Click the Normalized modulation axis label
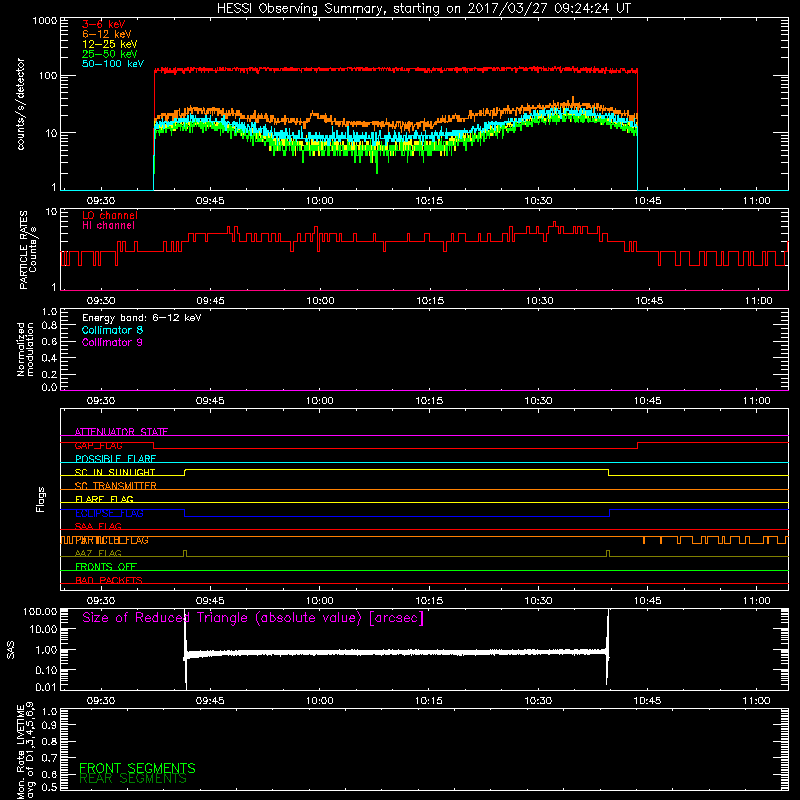 tap(25, 349)
